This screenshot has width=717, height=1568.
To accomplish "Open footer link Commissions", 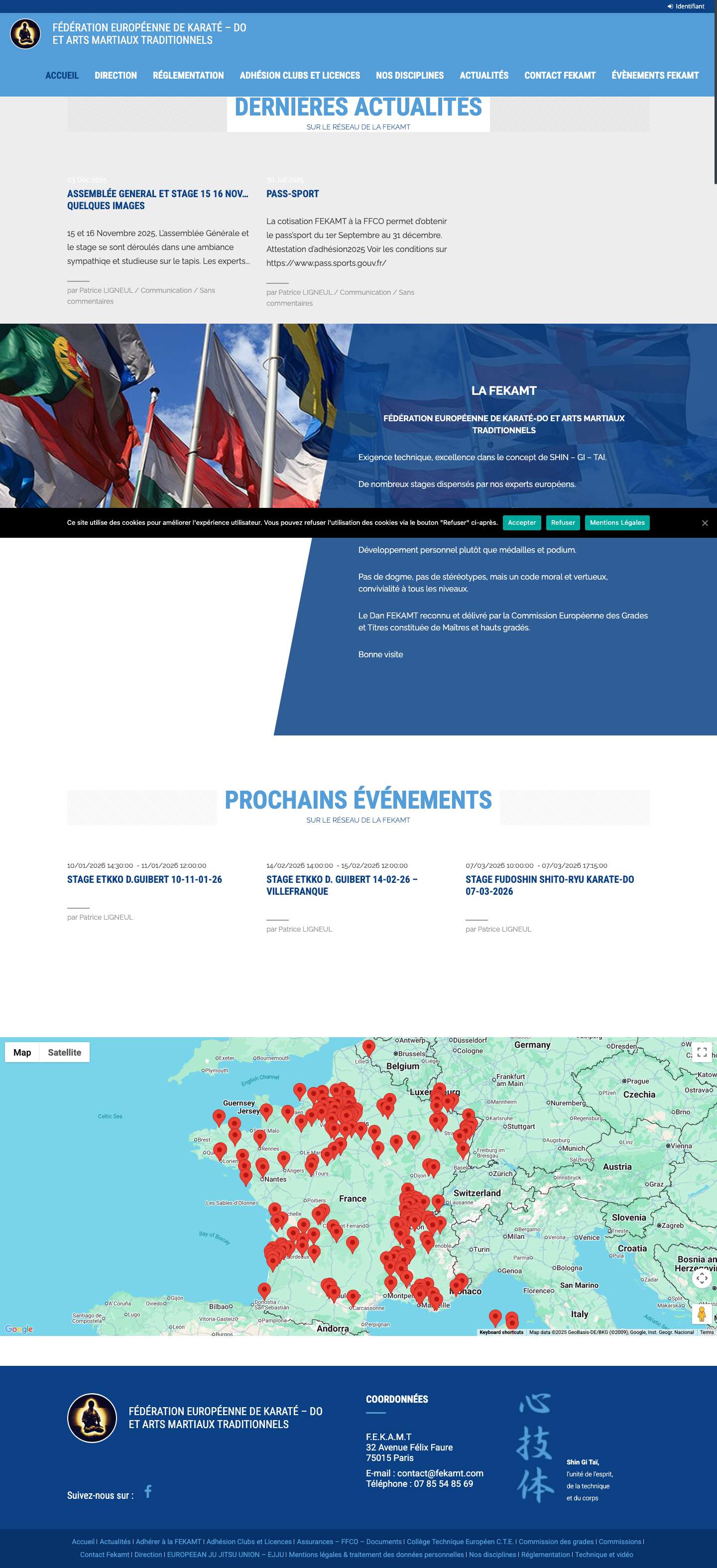I will point(619,1542).
